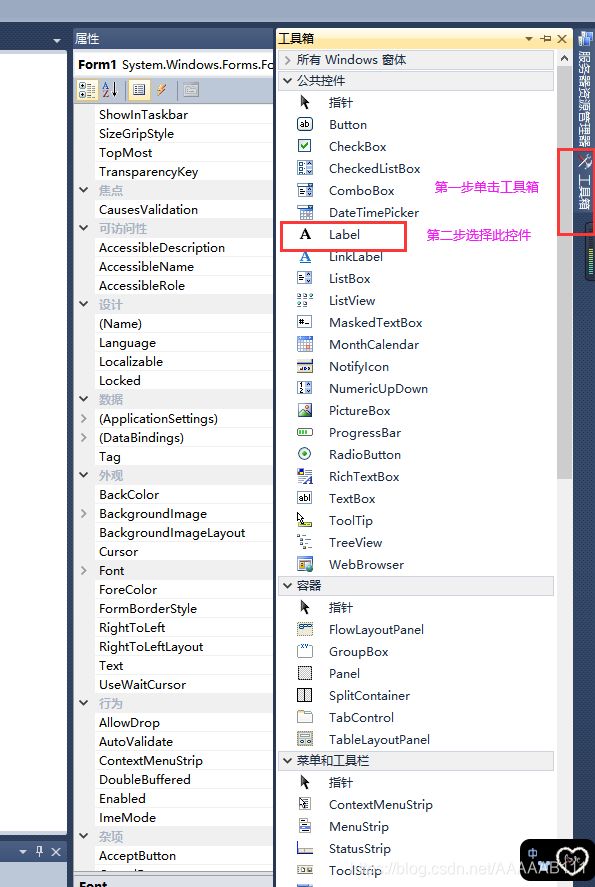Choose the RadioButton control icon

[x=304, y=454]
